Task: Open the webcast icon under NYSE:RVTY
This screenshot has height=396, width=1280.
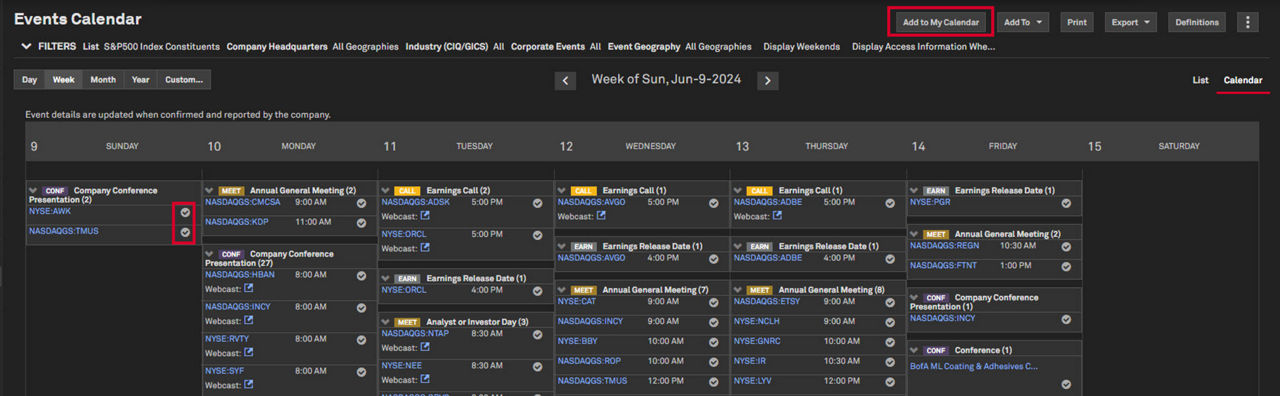Action: [x=249, y=352]
